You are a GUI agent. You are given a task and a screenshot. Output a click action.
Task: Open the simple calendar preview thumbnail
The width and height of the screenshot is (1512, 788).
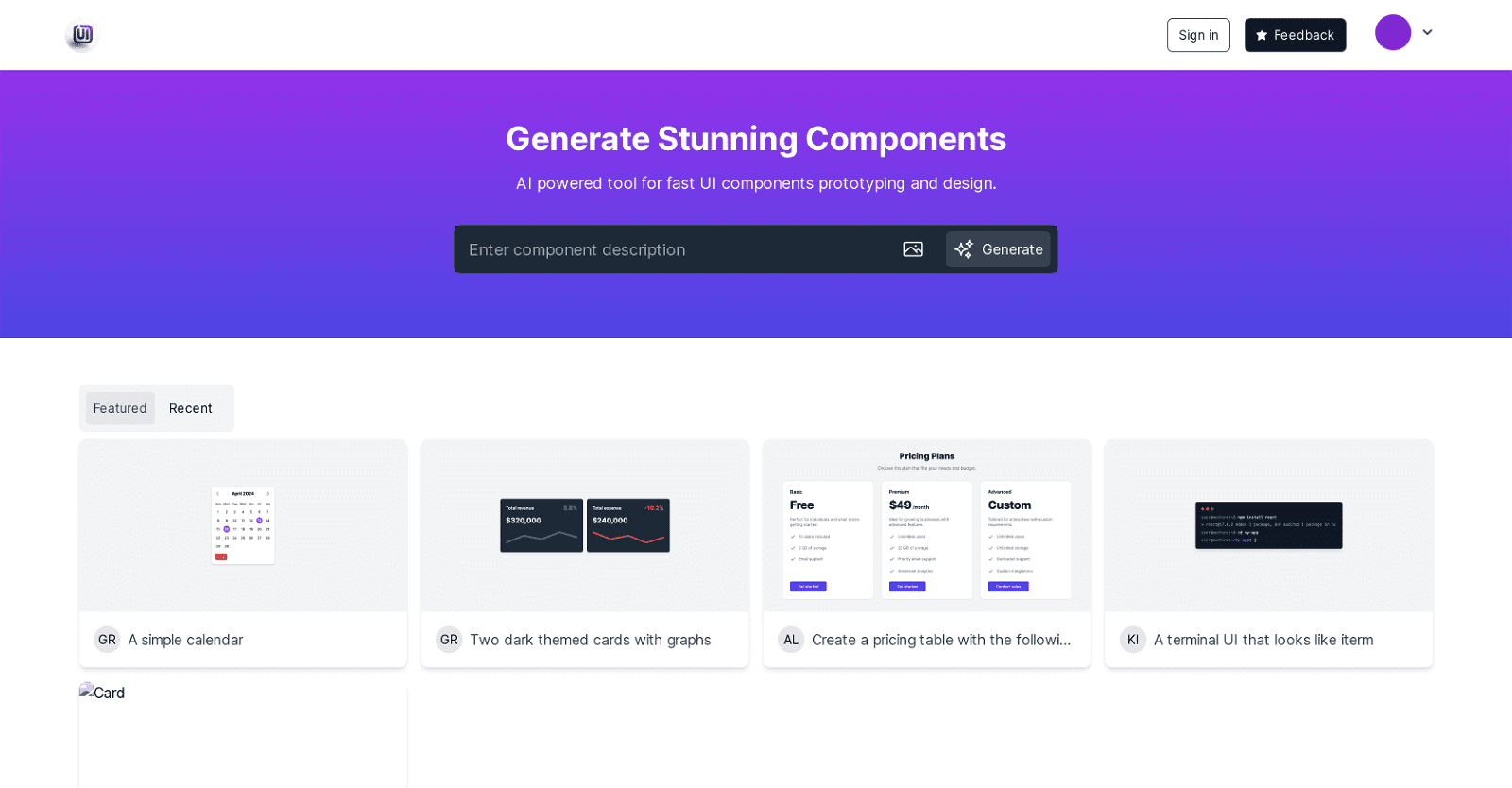point(243,525)
